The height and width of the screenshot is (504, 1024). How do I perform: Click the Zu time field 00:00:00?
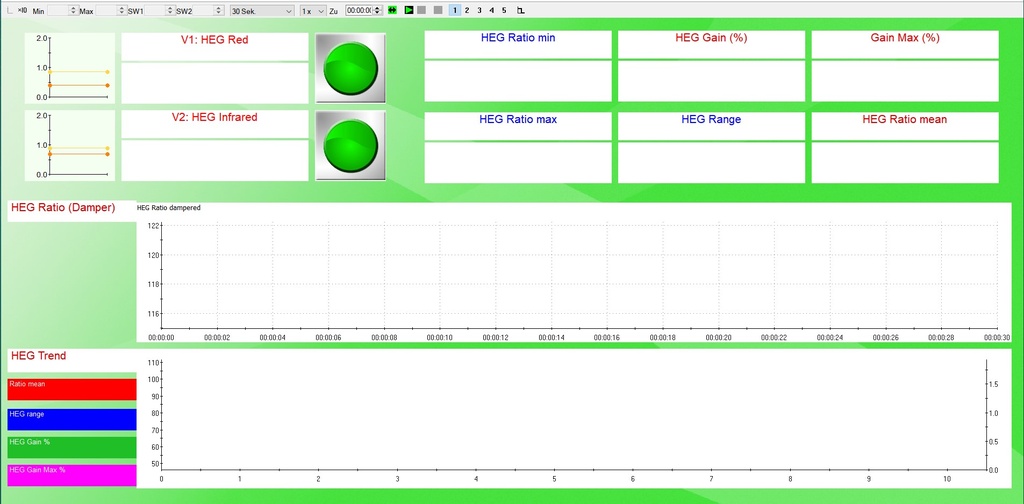coord(359,10)
